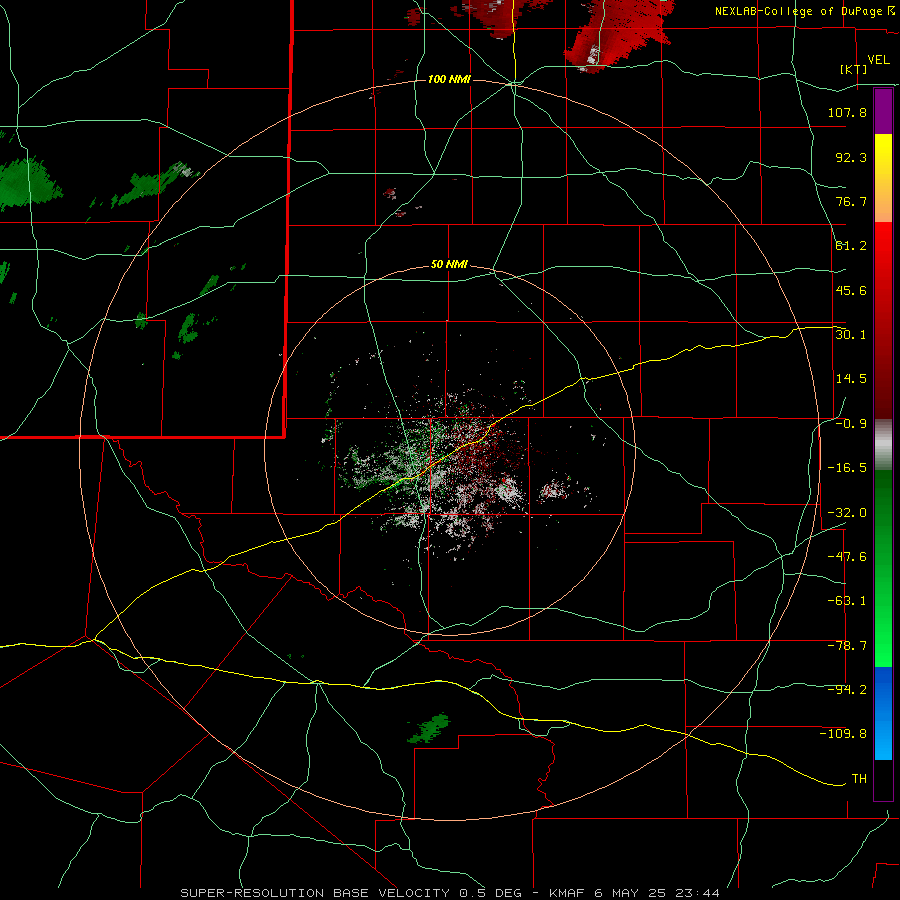The width and height of the screenshot is (900, 900).
Task: Click the 100 NMI range ring label
Action: (449, 79)
